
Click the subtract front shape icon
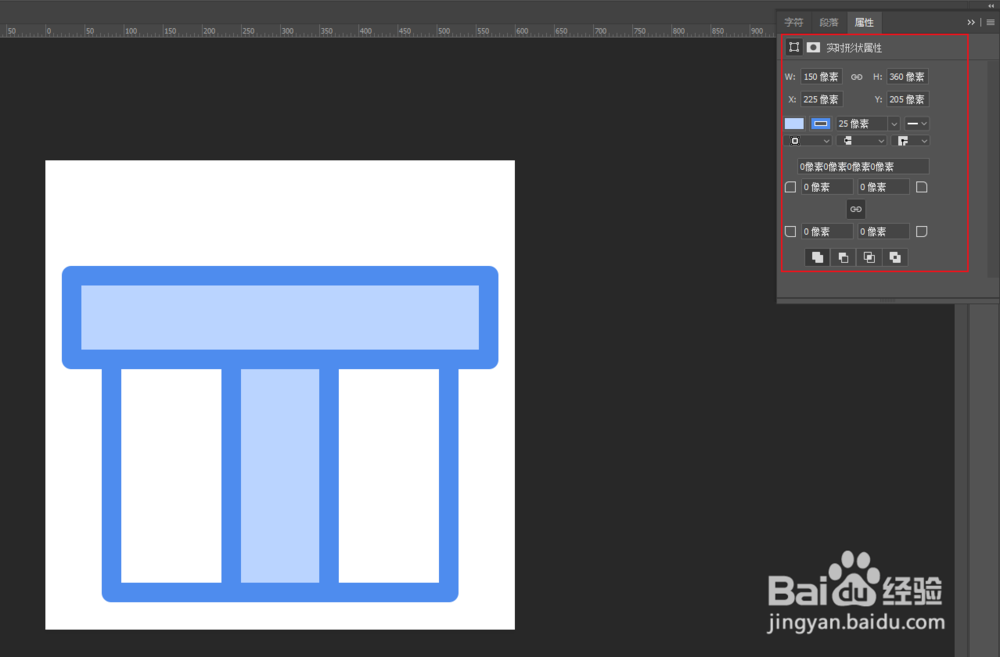click(x=843, y=257)
